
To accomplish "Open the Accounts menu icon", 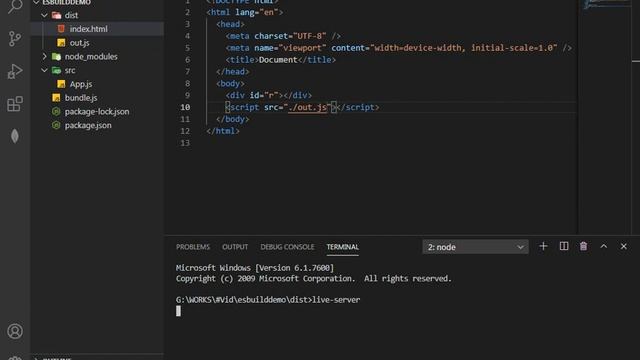I will tap(15, 331).
